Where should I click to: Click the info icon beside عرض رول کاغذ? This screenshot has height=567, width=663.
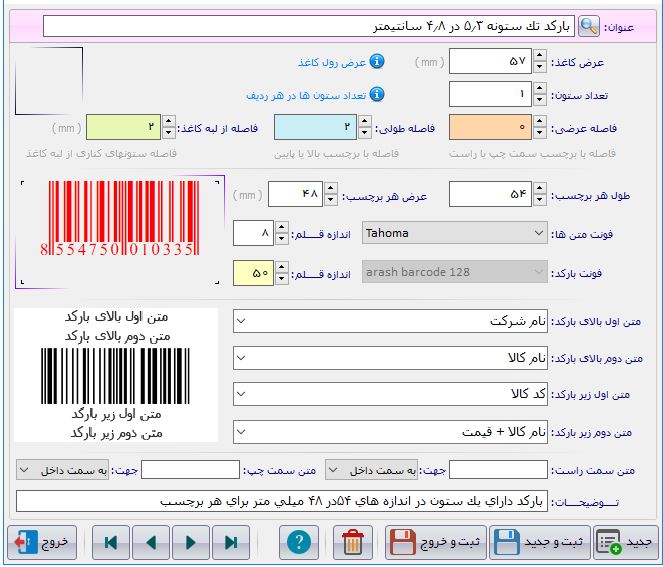377,62
